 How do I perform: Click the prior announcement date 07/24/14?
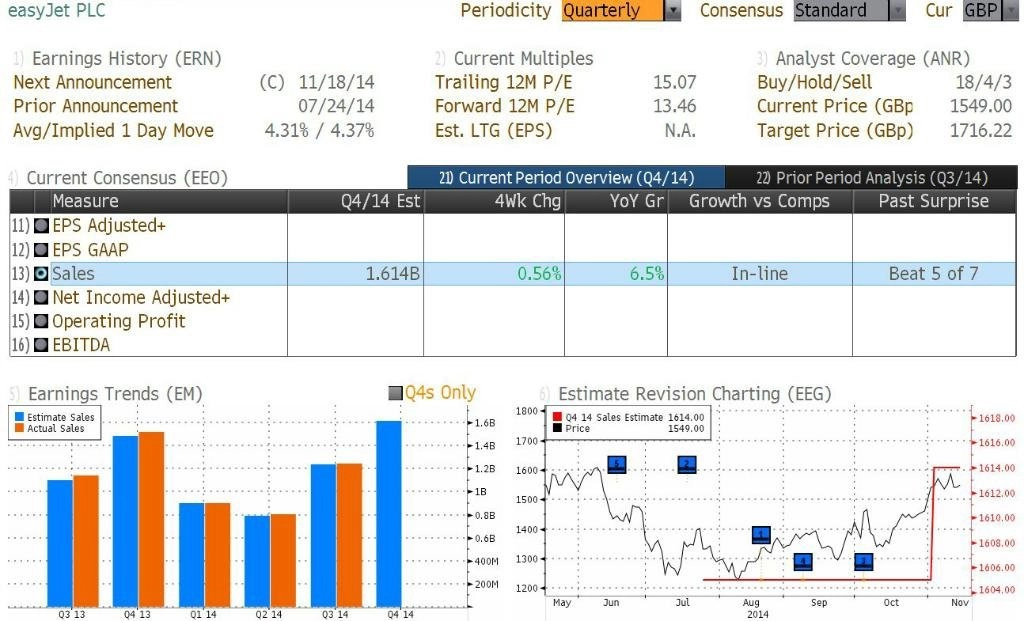click(336, 106)
